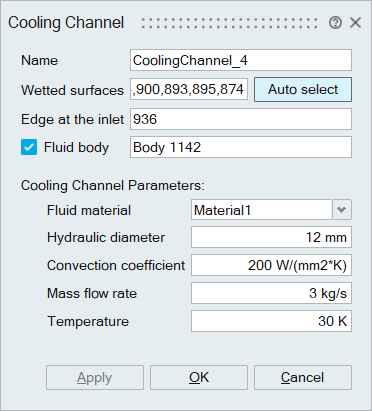
Task: Edit the Hydraulic diameter value 12 mm
Action: pos(271,237)
